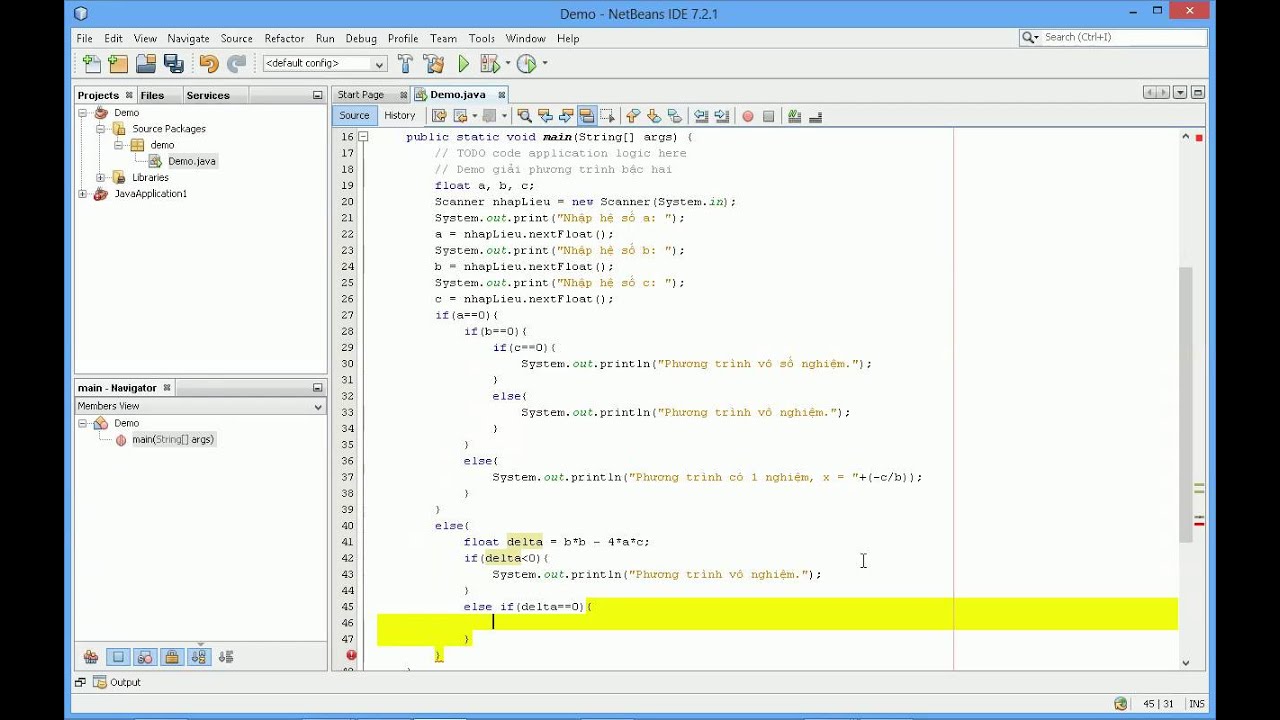This screenshot has width=1280, height=720.
Task: Collapse main method fold at line 16
Action: click(x=364, y=137)
